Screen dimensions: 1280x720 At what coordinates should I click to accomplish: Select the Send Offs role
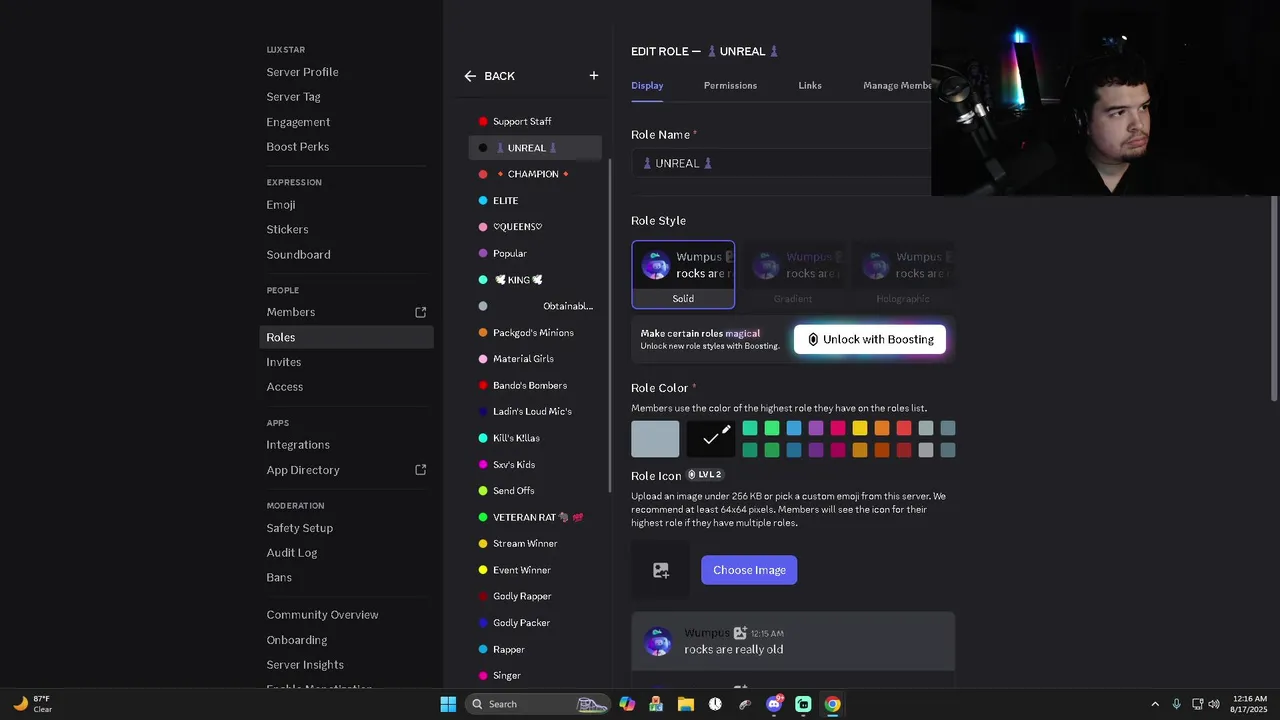point(535,491)
